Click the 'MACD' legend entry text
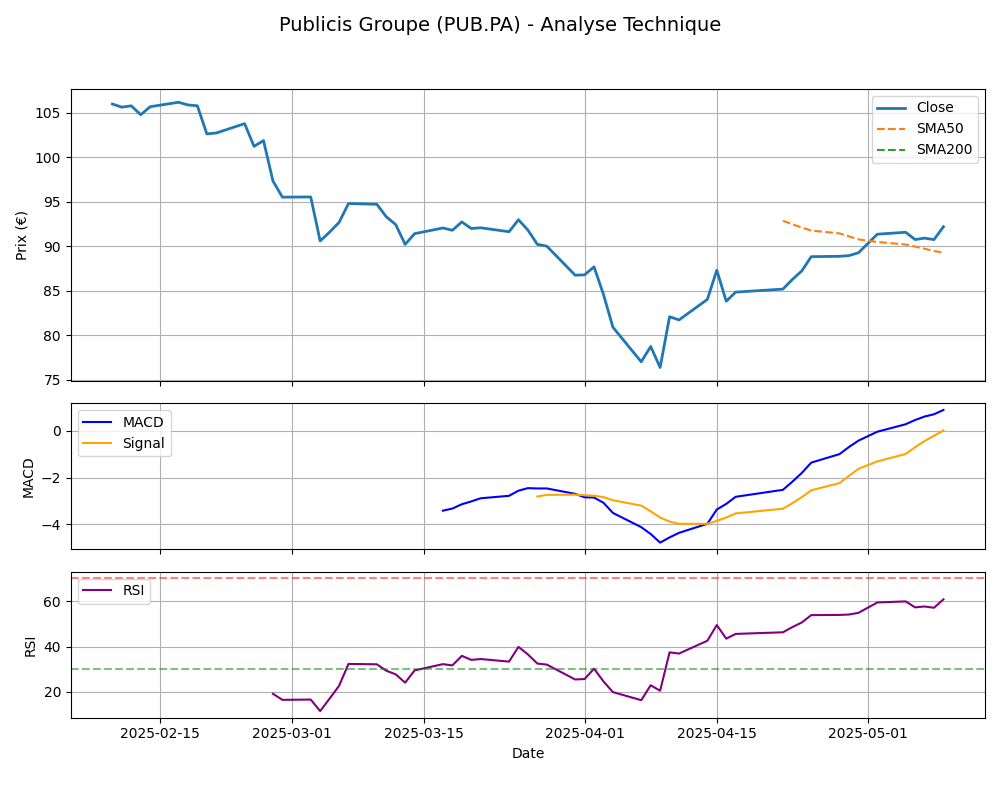 click(143, 422)
